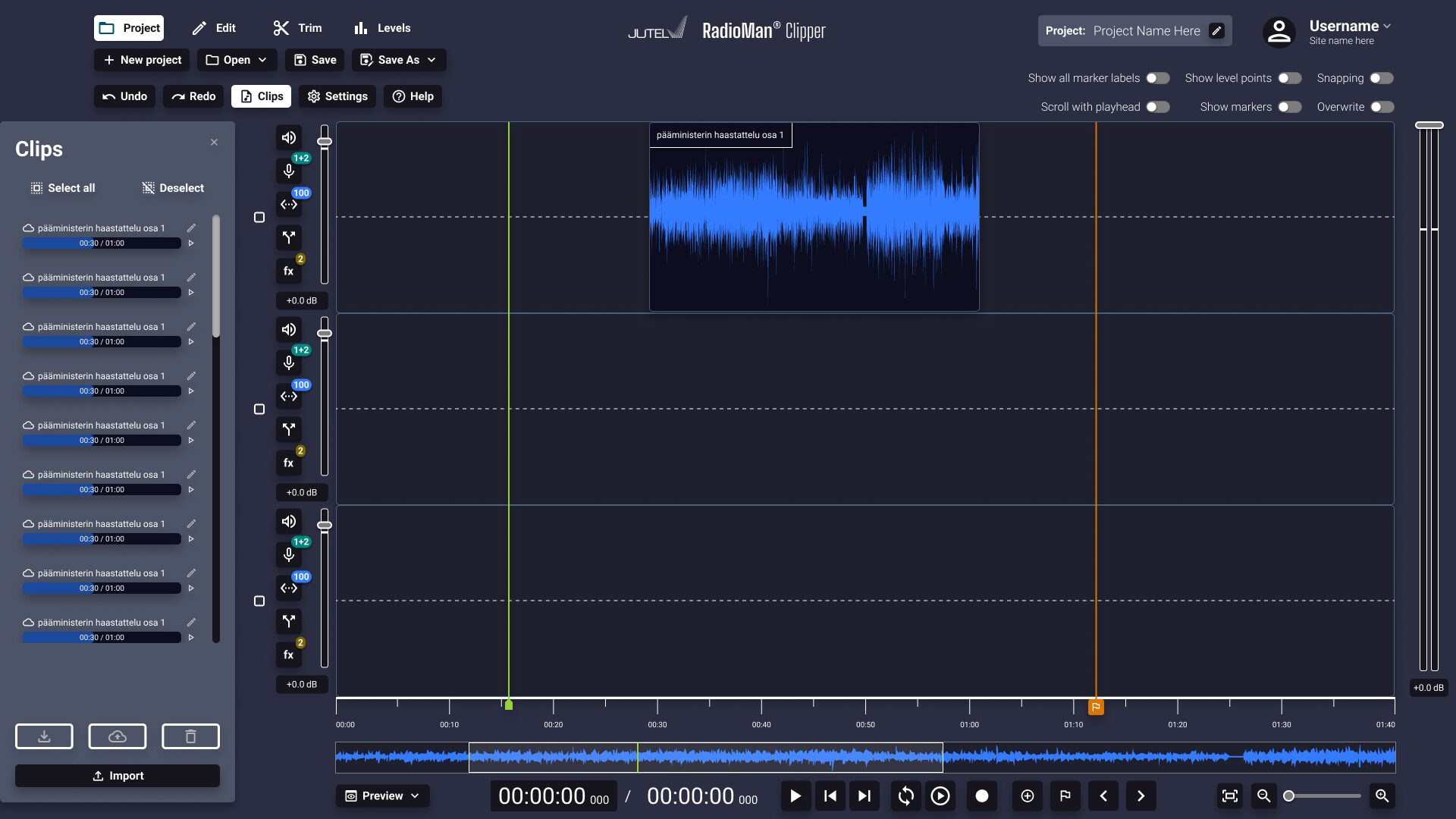Toggle Show markers switch
1456x819 pixels.
pos(1290,107)
